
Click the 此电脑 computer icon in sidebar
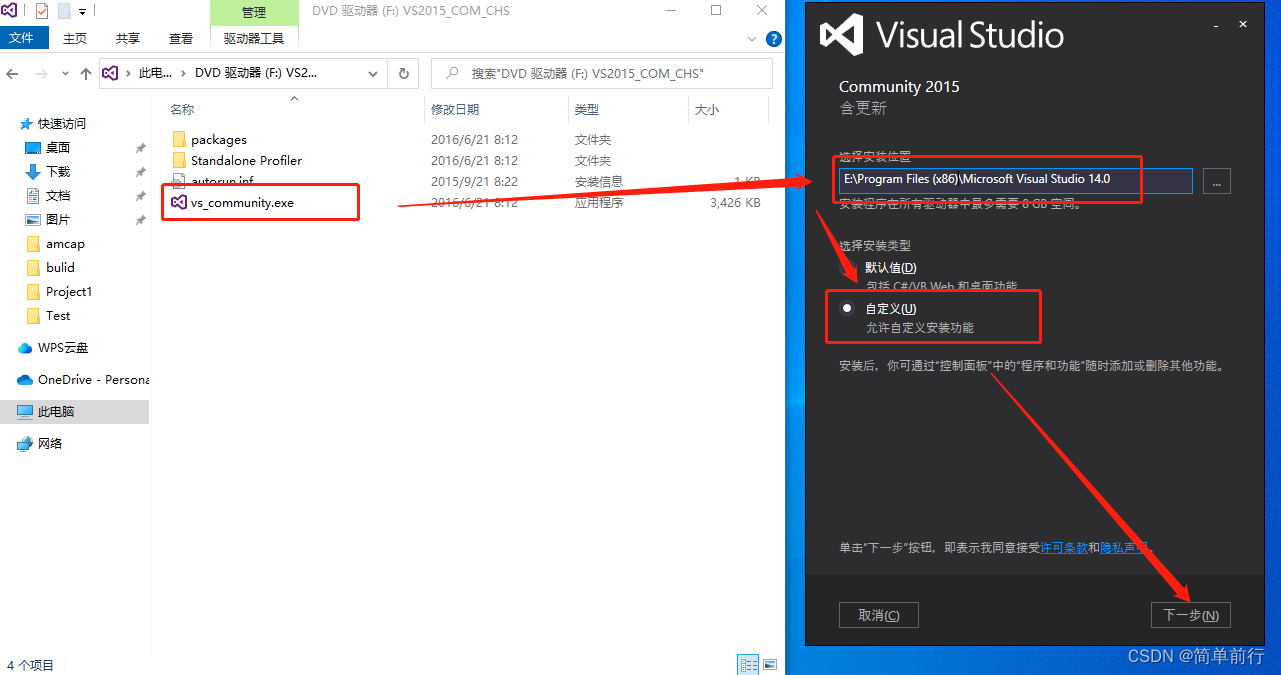(x=26, y=412)
